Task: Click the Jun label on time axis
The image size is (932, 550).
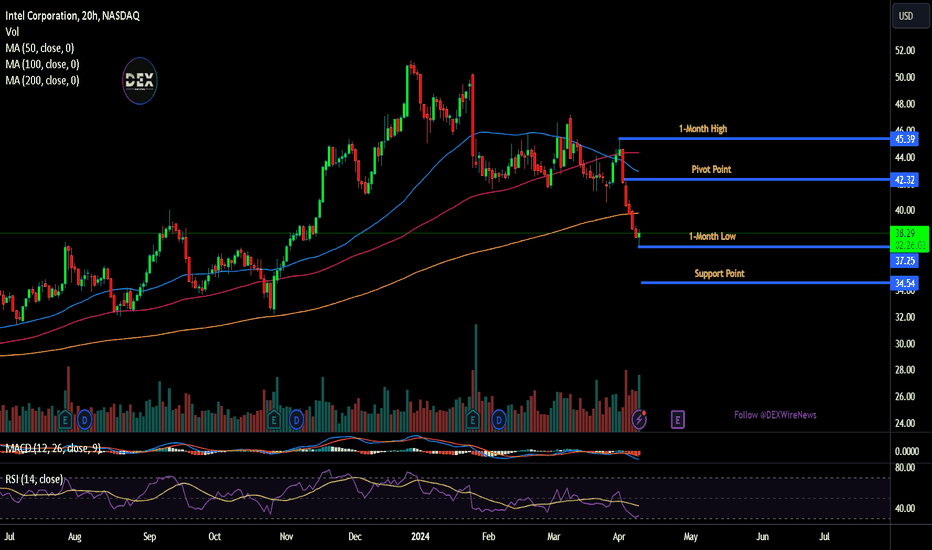Action: coord(762,537)
